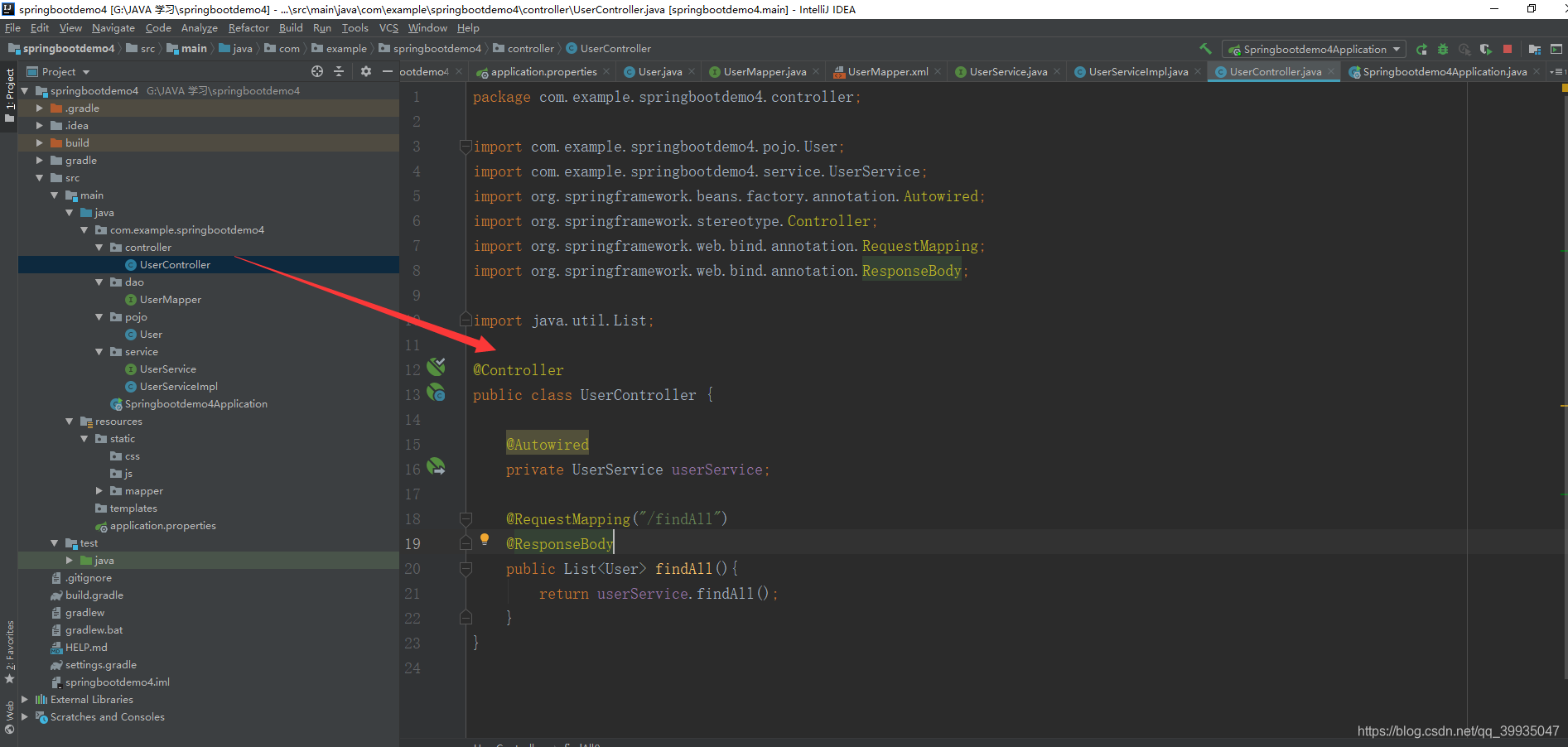This screenshot has height=747, width=1568.
Task: Click the Build Project hammer icon
Action: point(1205,49)
